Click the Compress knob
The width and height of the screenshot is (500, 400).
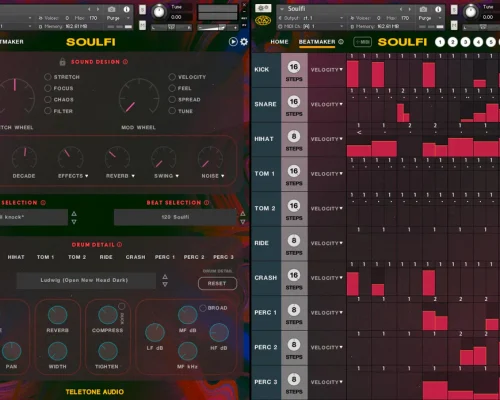click(108, 315)
